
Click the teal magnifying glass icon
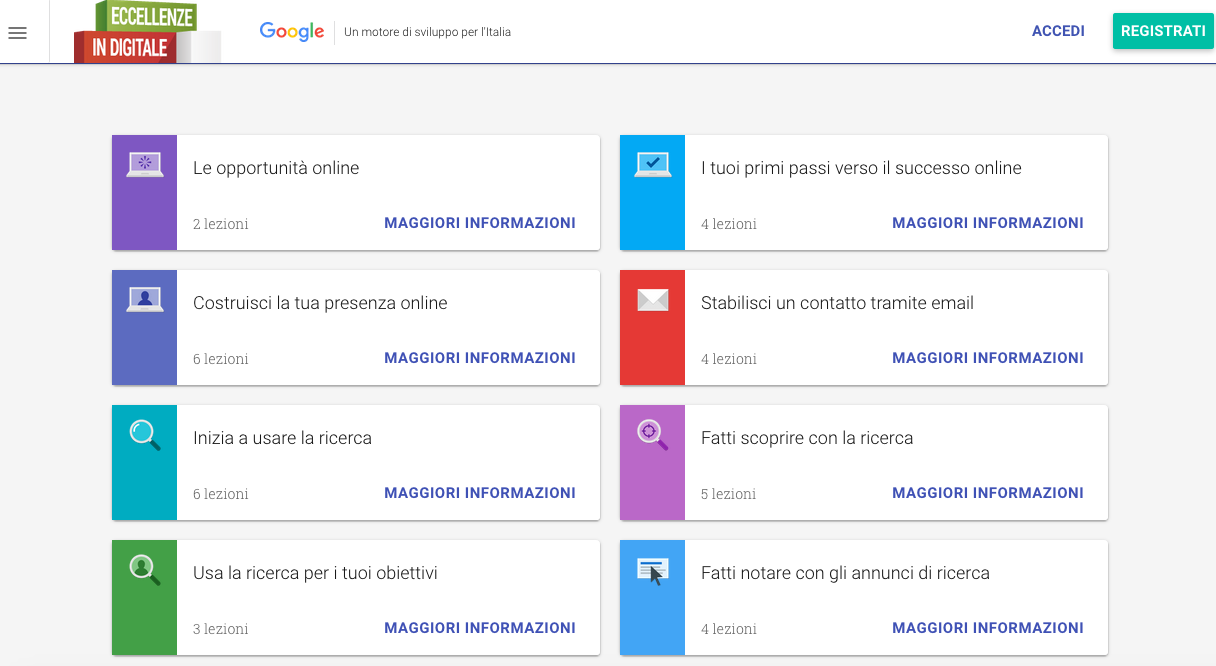coord(145,435)
